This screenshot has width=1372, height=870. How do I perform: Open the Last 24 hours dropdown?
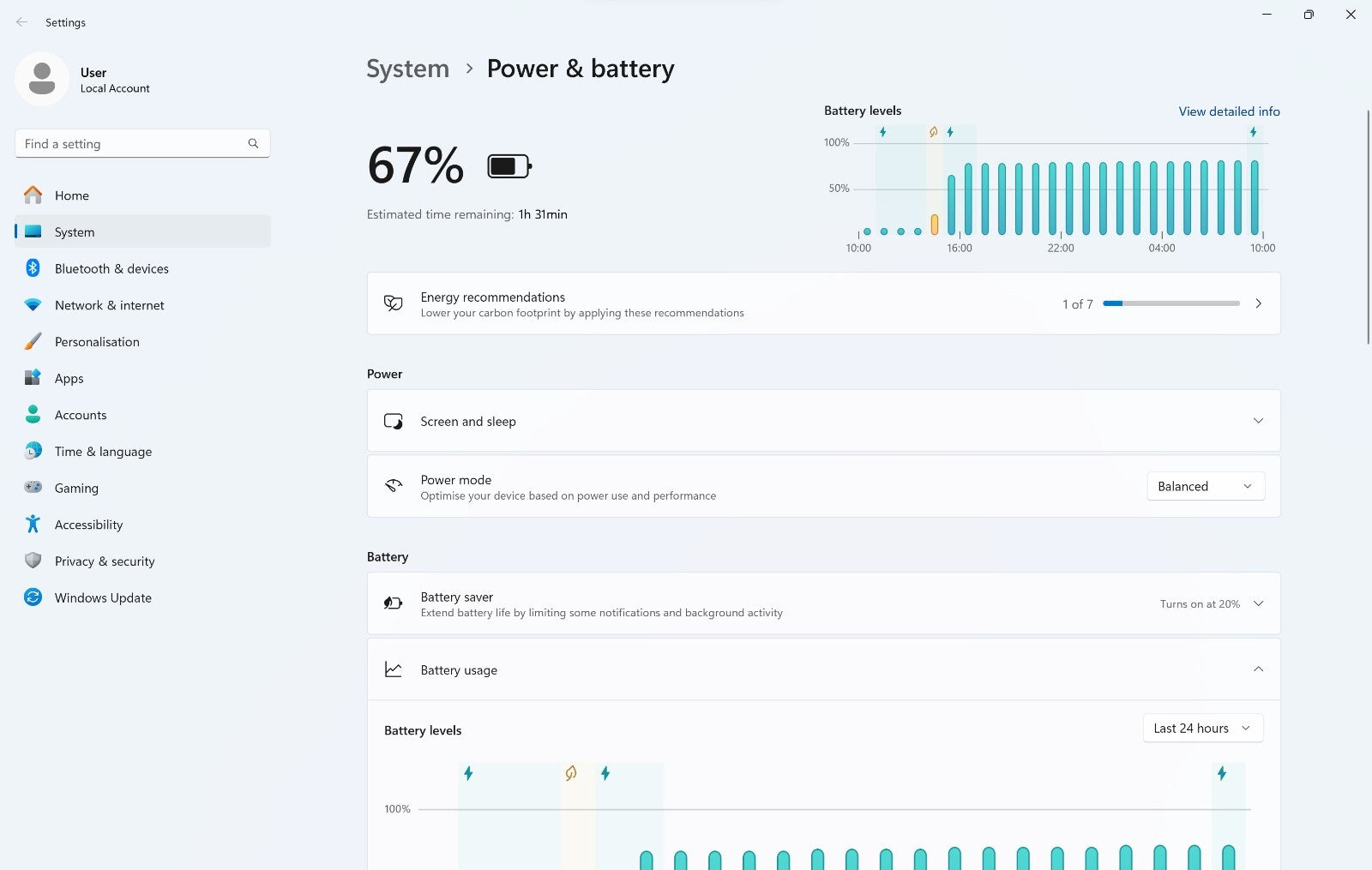click(1202, 729)
